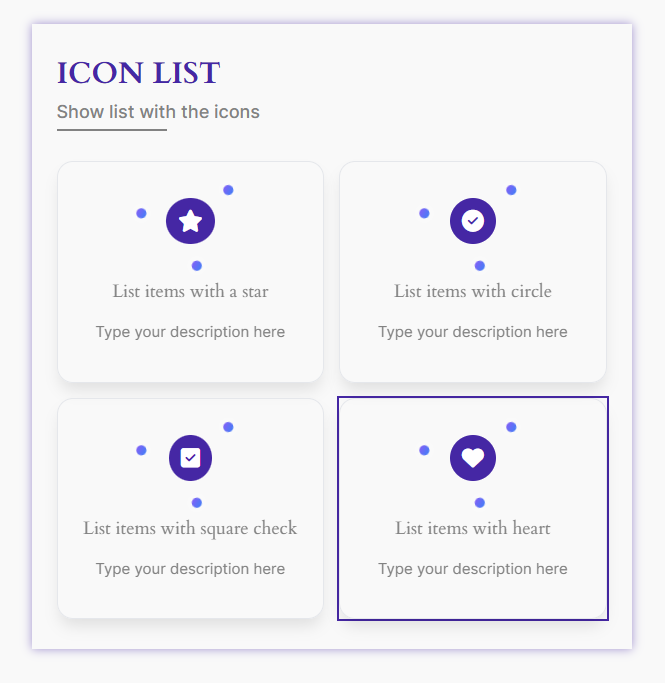Click the star icon circle

[x=190, y=221]
